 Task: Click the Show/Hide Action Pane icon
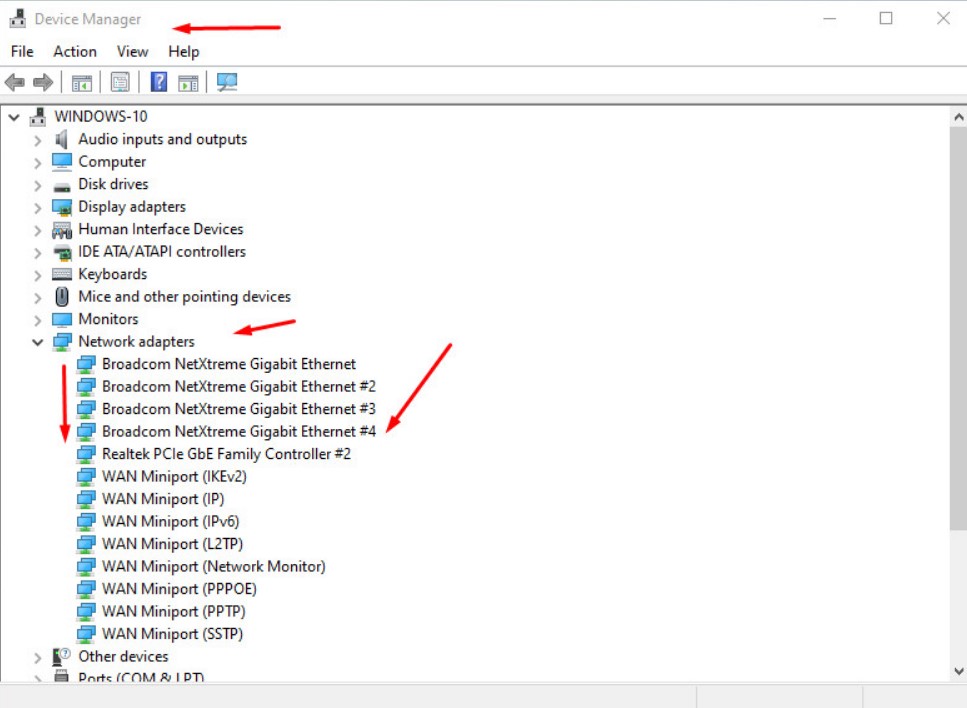point(188,82)
